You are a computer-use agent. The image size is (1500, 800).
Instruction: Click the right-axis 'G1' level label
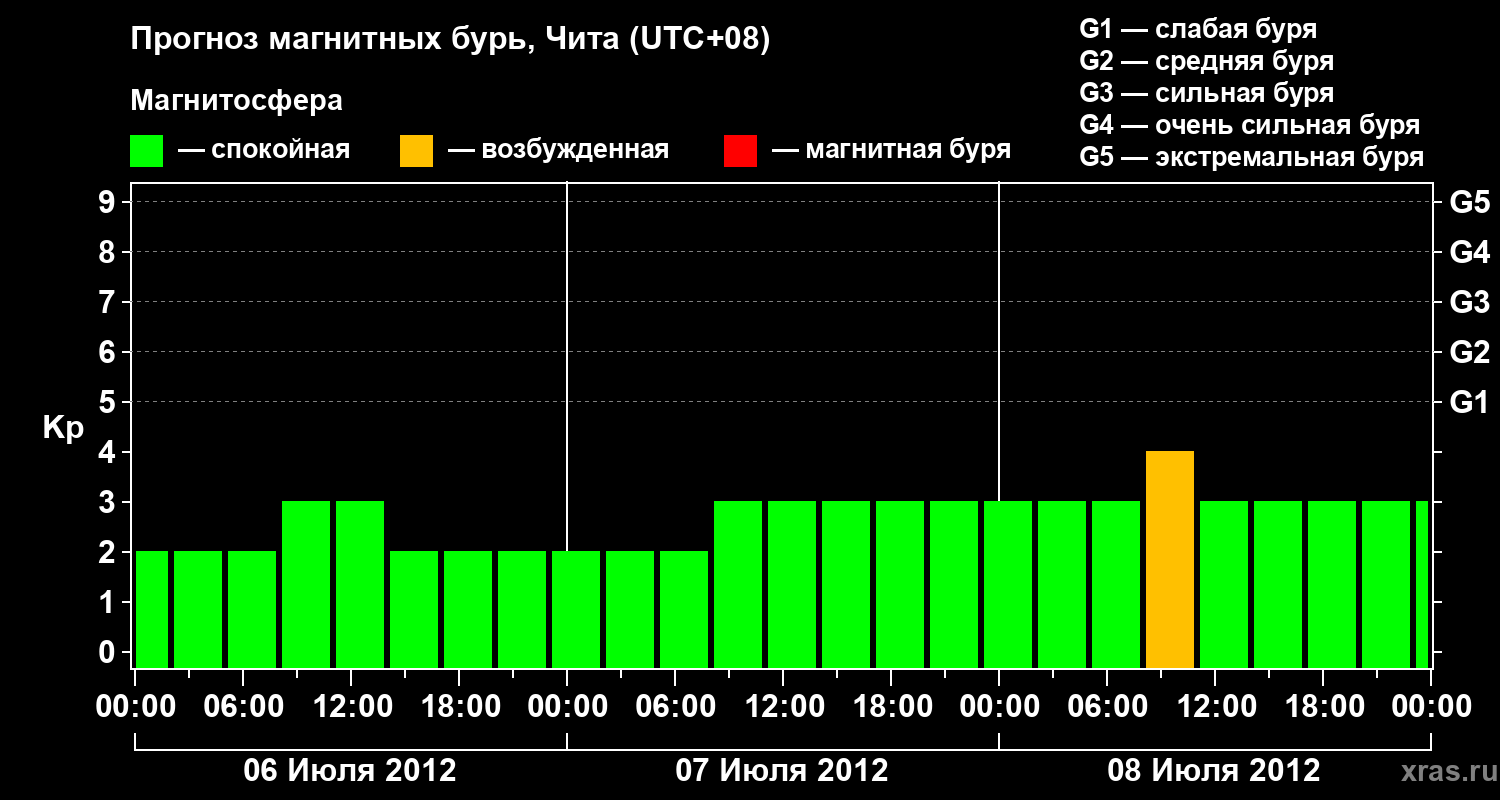pyautogui.click(x=1470, y=402)
